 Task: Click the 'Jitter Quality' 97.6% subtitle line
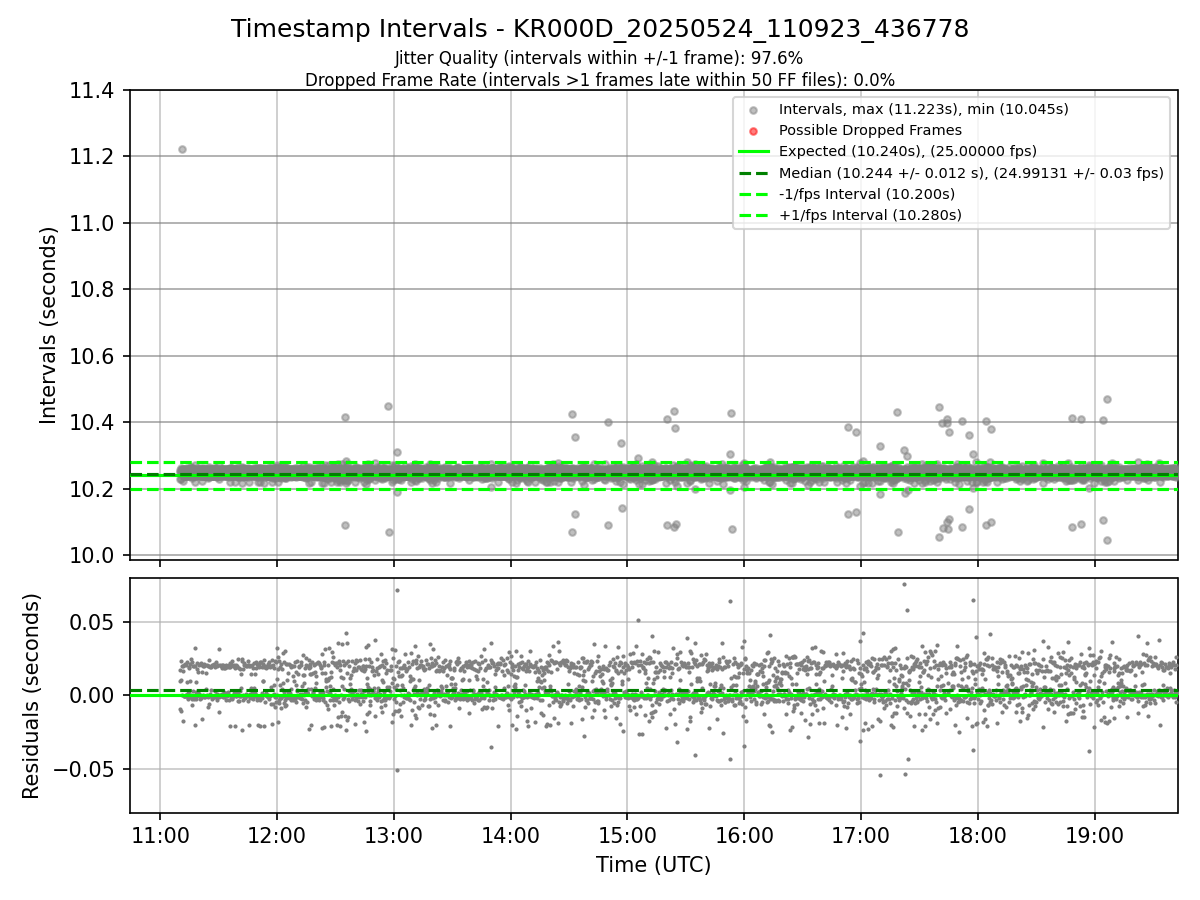599,59
